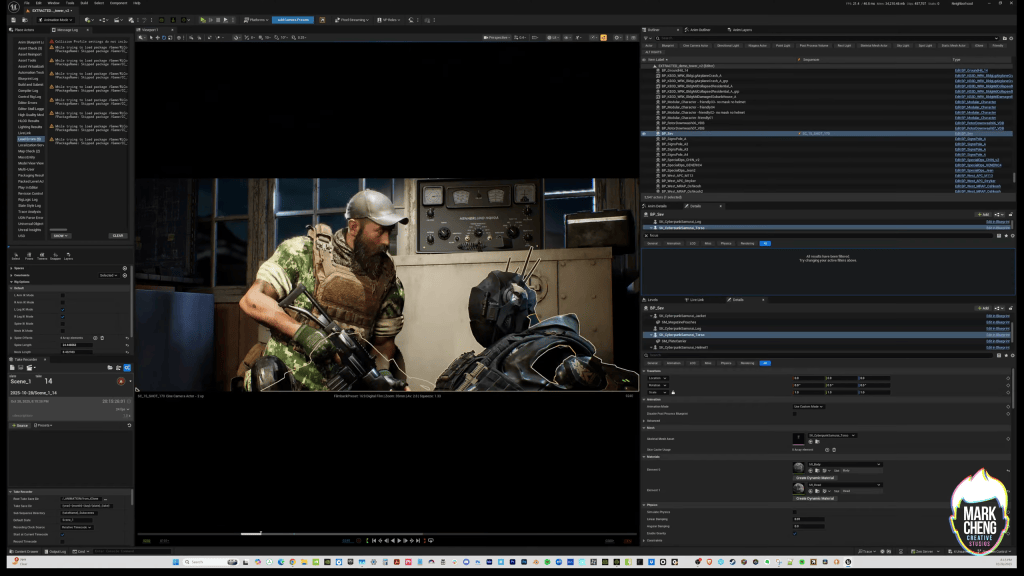This screenshot has height=576, width=1024.
Task: Toggle the Spine IK Mode checkbox
Action: (63, 324)
